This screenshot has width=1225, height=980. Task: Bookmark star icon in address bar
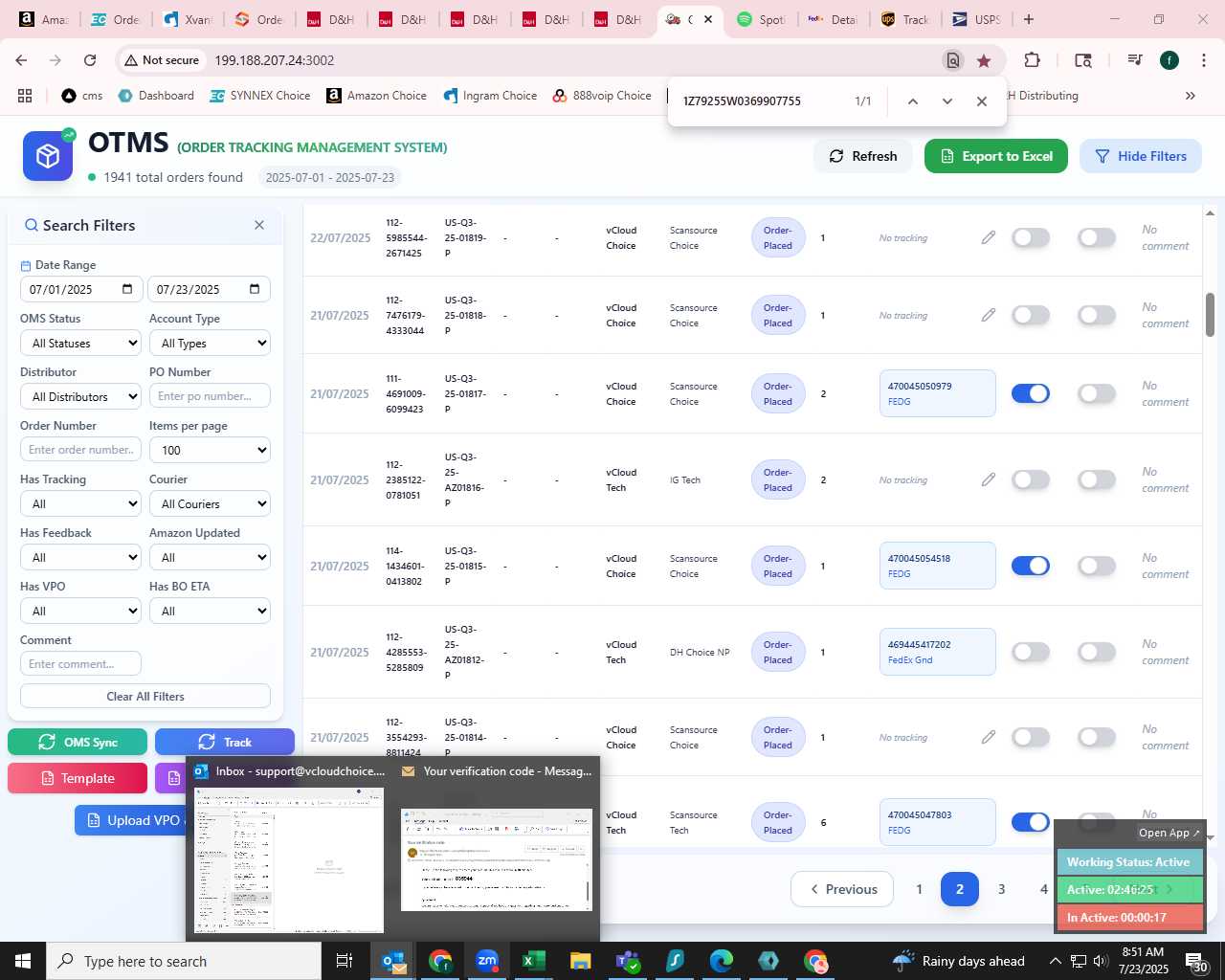click(984, 60)
